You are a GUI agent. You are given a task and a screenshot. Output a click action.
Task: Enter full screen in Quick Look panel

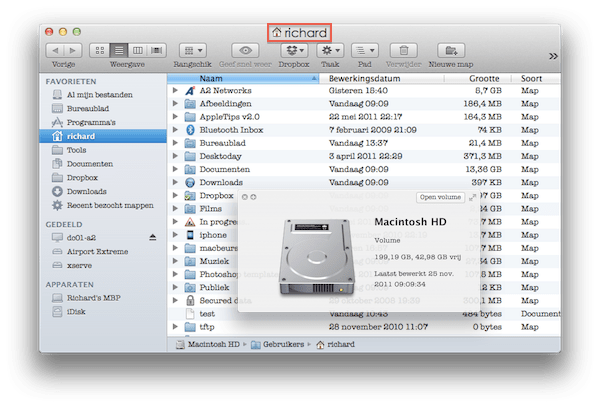coord(473,197)
